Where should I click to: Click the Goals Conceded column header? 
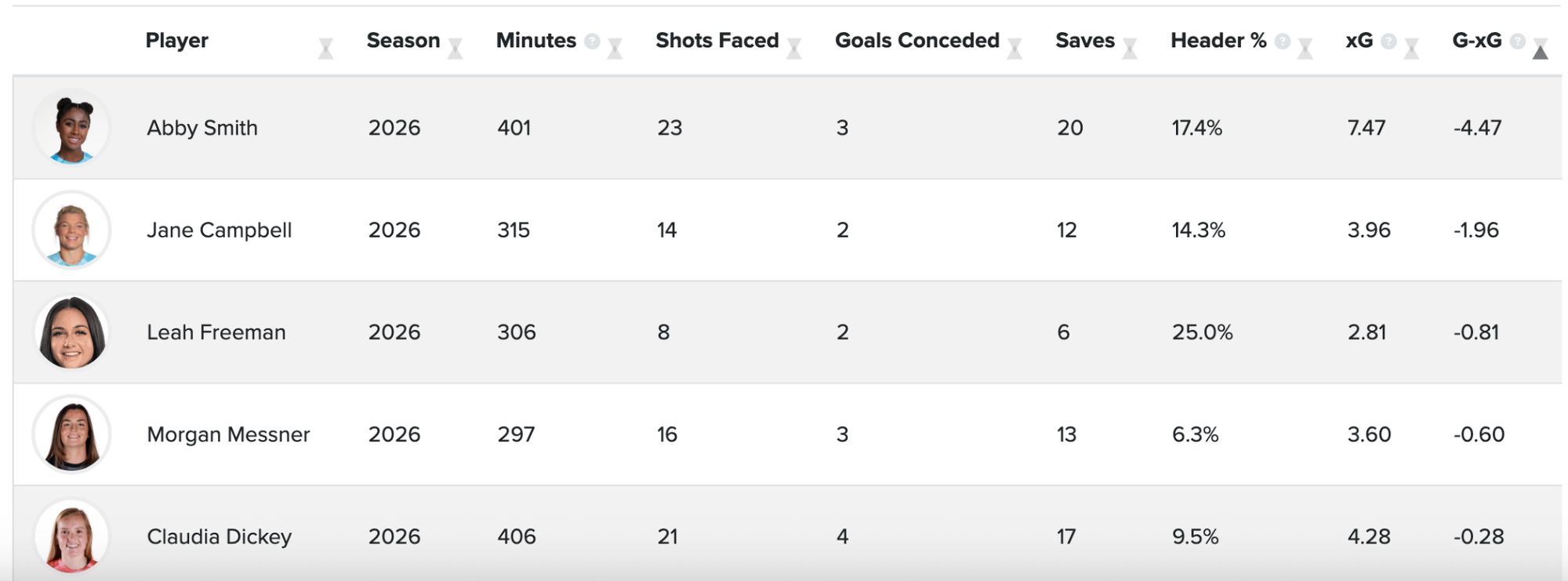(x=916, y=40)
